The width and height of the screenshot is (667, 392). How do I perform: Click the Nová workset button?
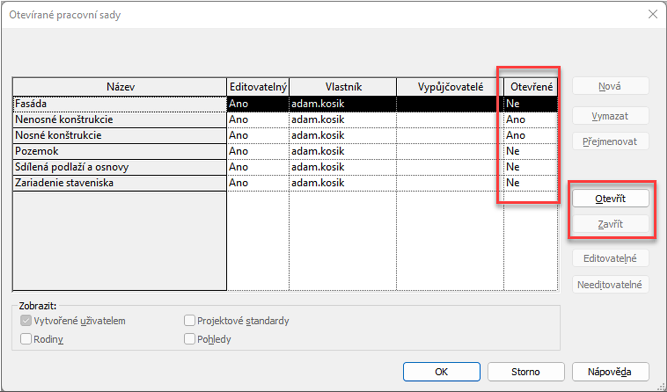[610, 86]
